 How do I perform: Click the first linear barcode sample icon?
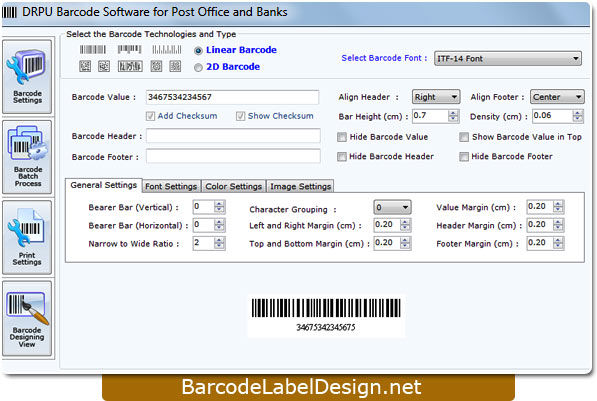[93, 50]
